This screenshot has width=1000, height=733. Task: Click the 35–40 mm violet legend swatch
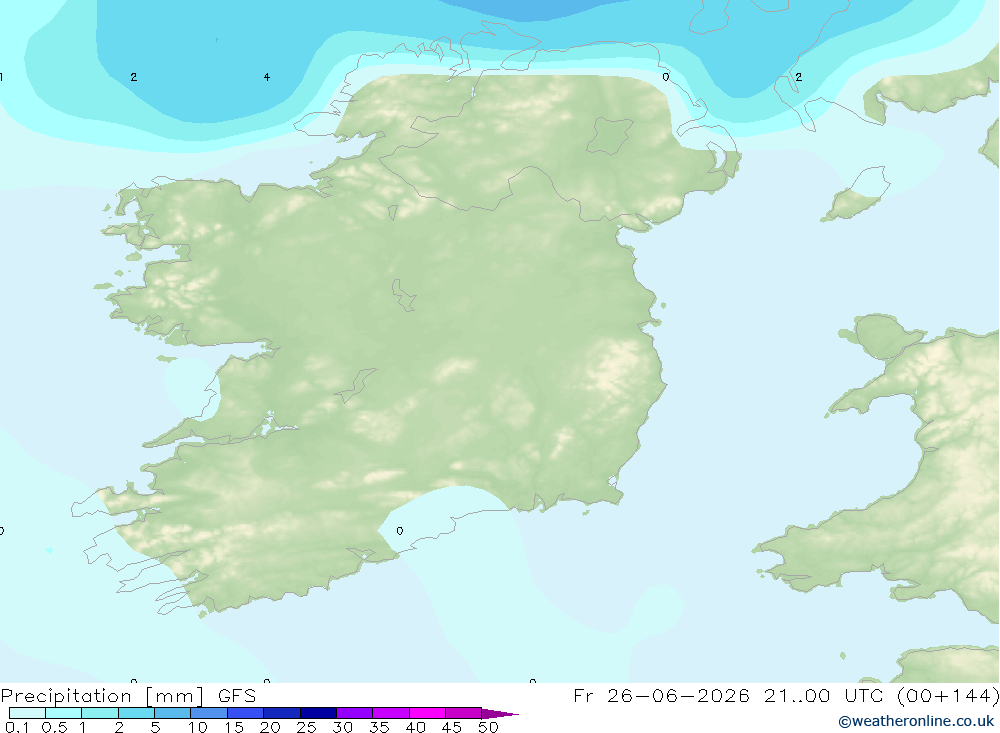coord(391,713)
